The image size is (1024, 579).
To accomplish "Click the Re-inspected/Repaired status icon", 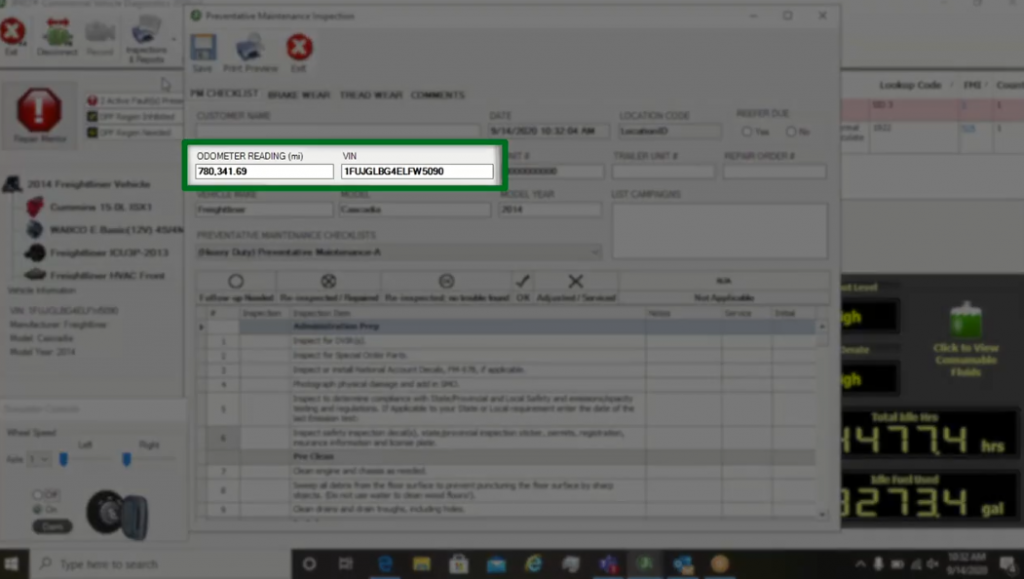I will tap(328, 281).
